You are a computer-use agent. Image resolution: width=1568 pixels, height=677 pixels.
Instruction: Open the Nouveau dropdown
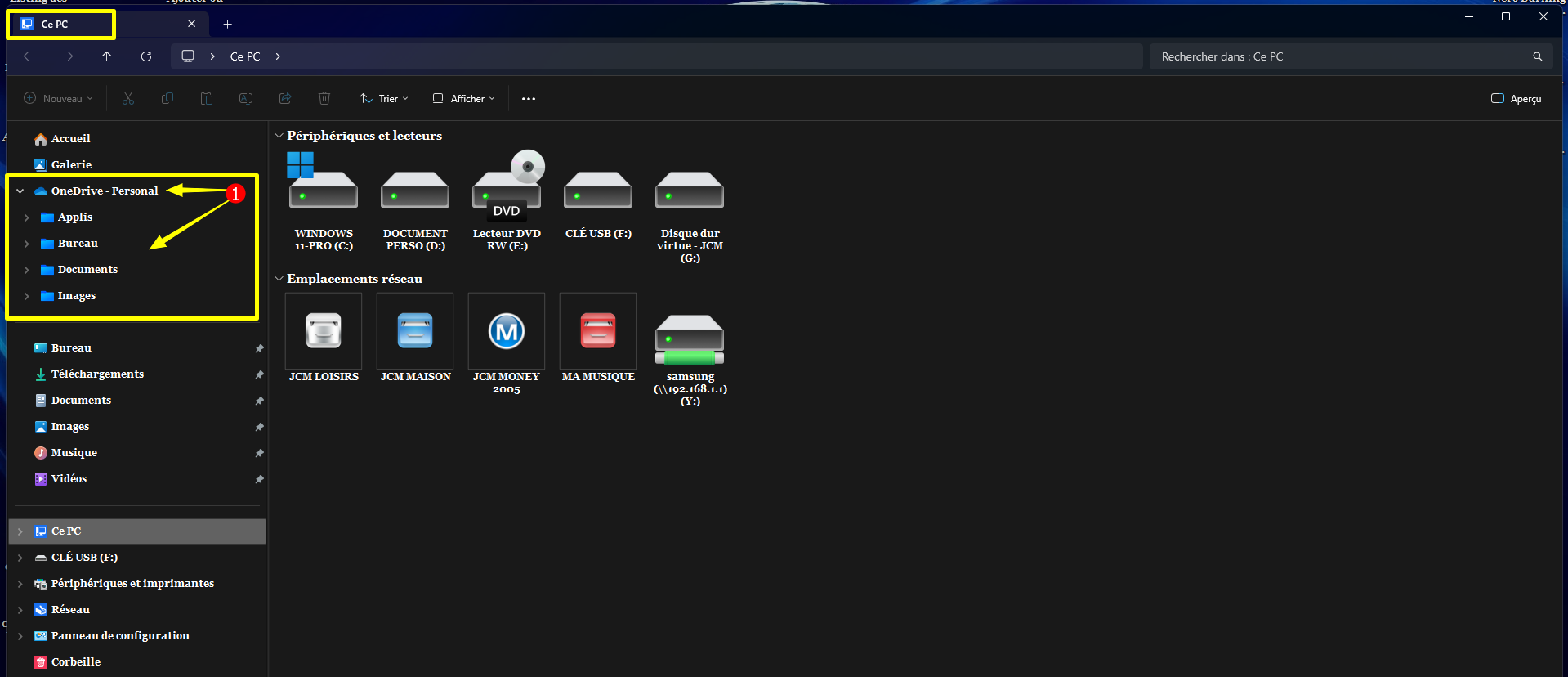pyautogui.click(x=58, y=99)
